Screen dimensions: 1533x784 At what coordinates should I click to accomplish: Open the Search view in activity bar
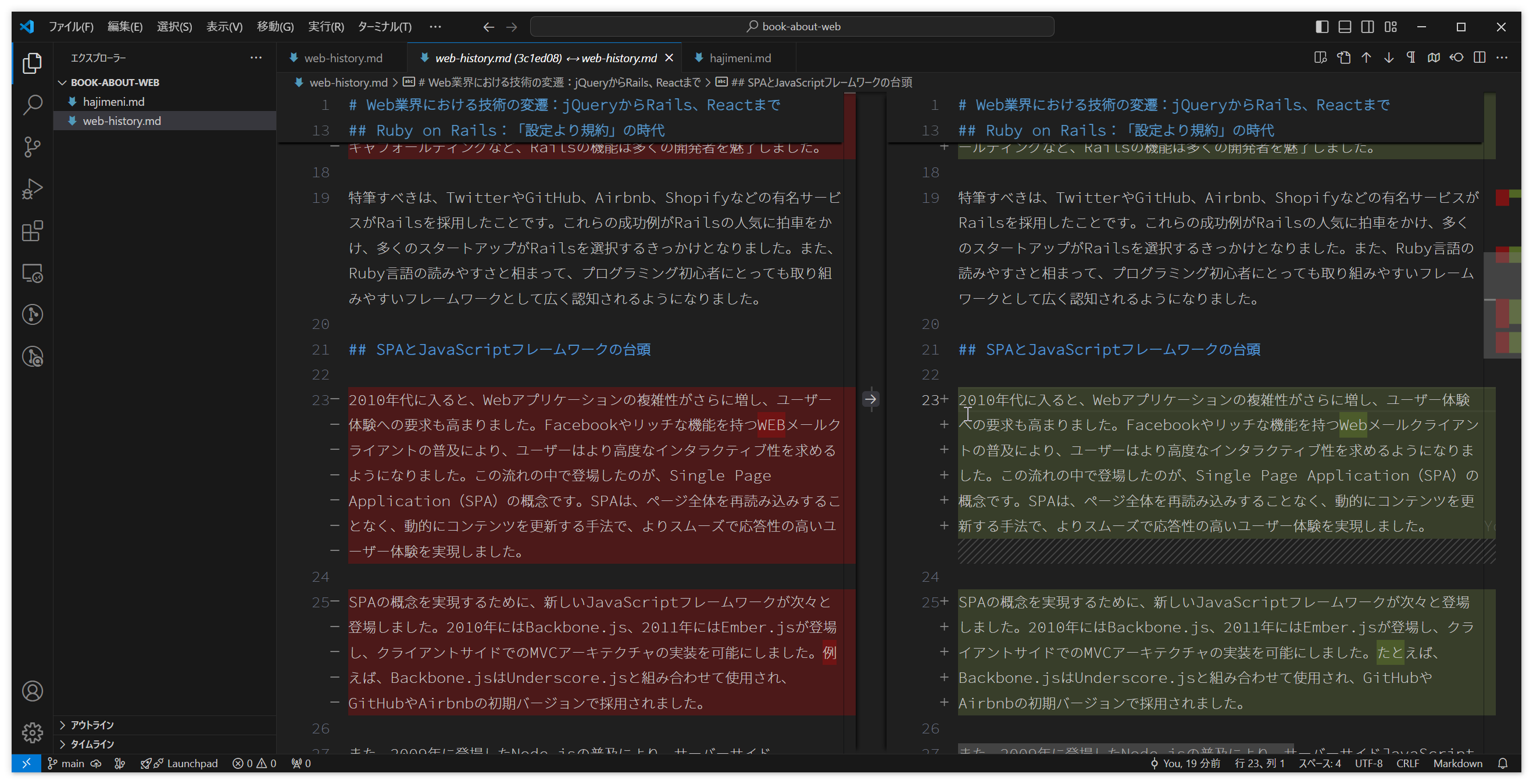click(x=32, y=105)
